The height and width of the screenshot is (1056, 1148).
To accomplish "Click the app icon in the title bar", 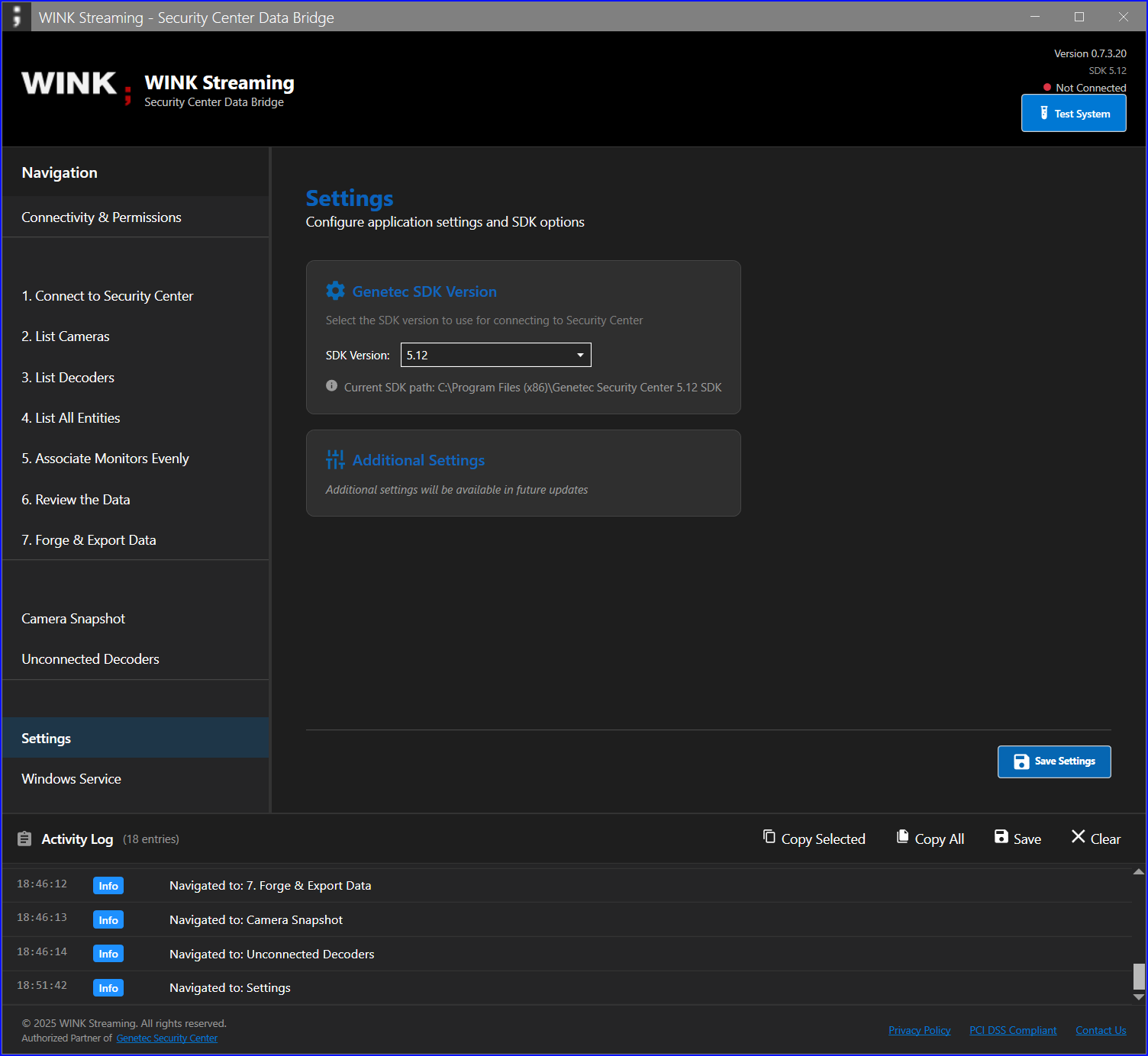I will pyautogui.click(x=16, y=16).
